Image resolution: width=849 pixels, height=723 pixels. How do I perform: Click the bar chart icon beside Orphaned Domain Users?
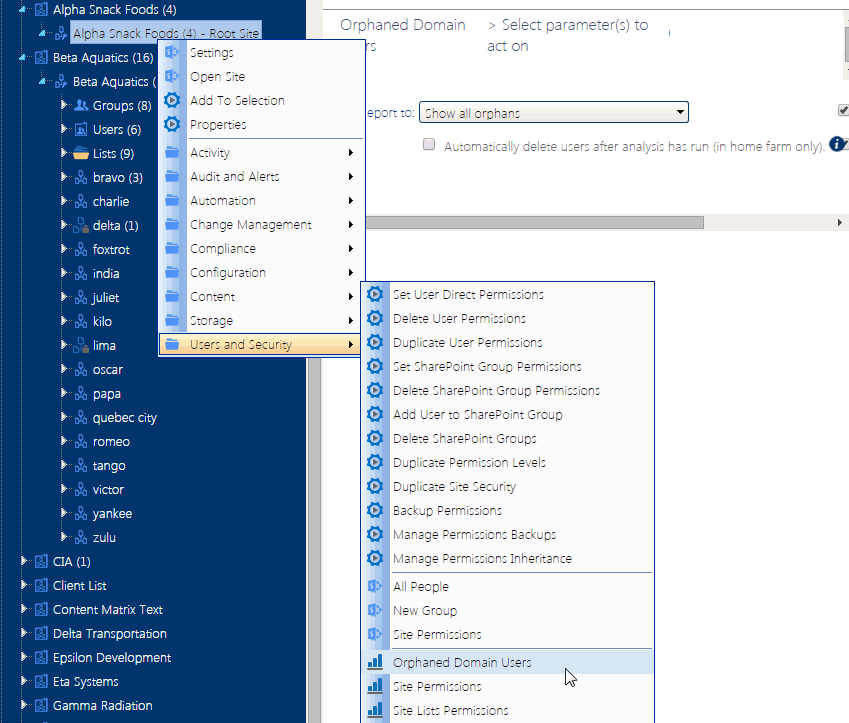click(375, 663)
